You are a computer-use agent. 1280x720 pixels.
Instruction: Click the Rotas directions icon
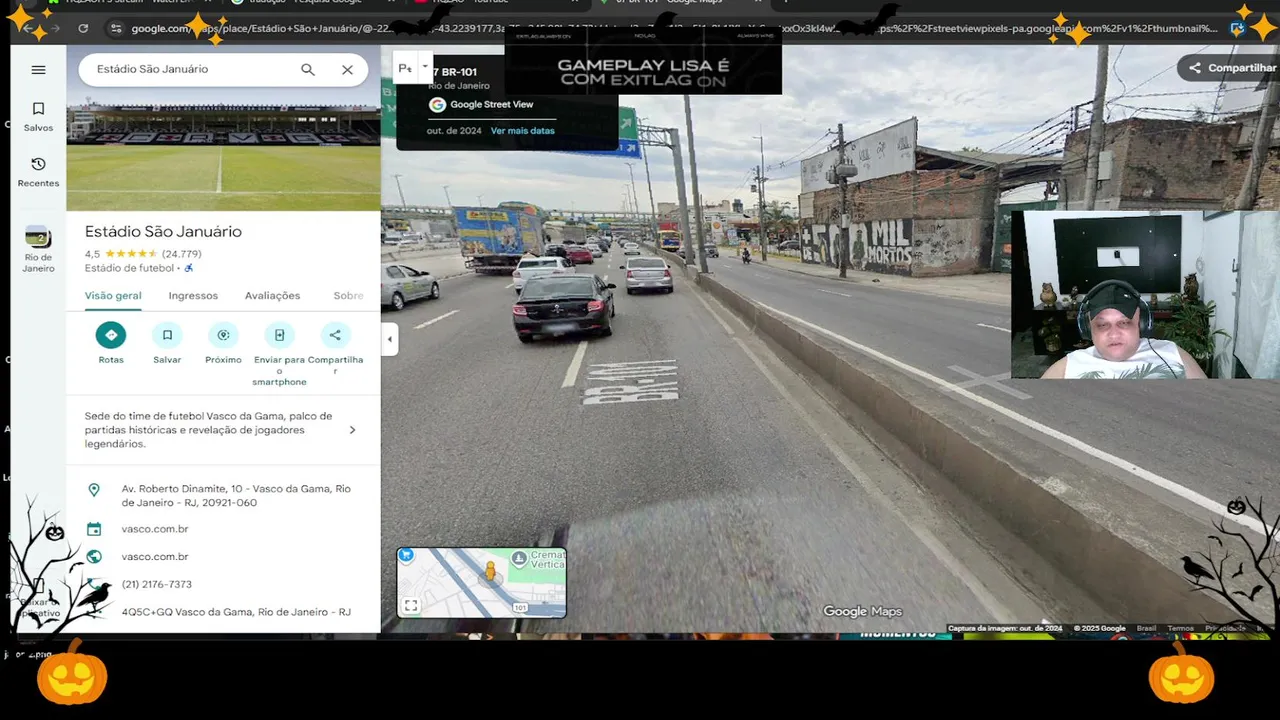pos(111,335)
